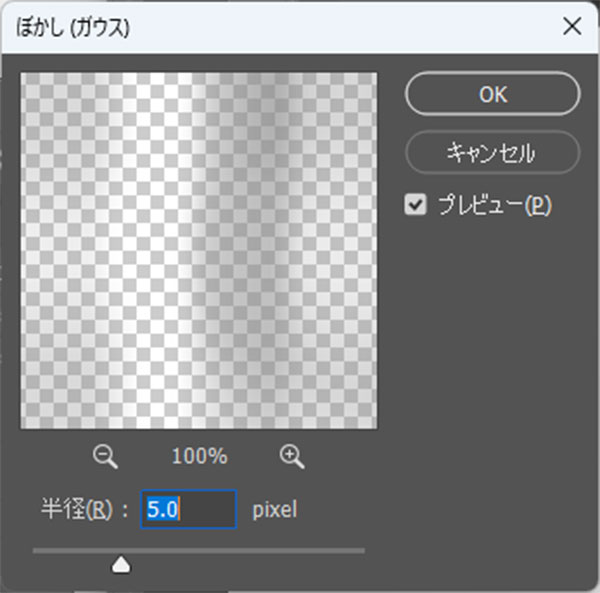Image resolution: width=600 pixels, height=593 pixels.
Task: Click the 100% zoom level label
Action: point(199,456)
